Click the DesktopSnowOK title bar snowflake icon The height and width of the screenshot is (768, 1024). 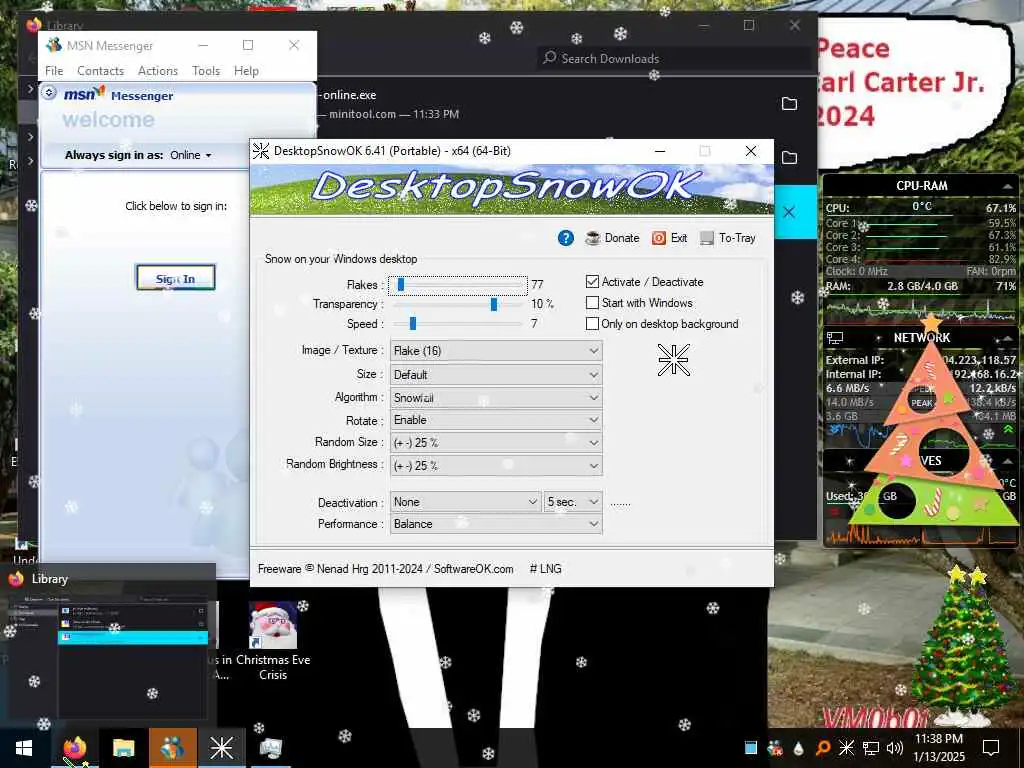click(261, 151)
